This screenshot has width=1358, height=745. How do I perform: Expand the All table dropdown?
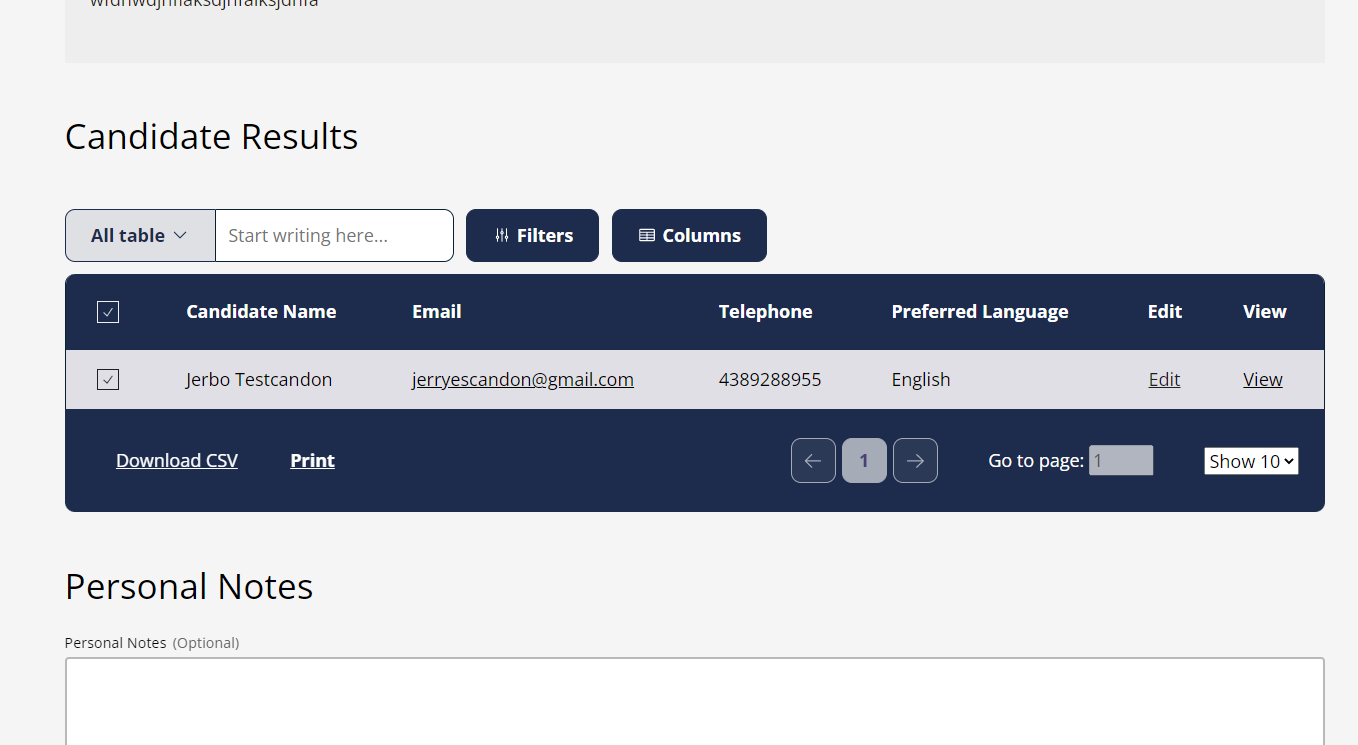click(x=139, y=235)
